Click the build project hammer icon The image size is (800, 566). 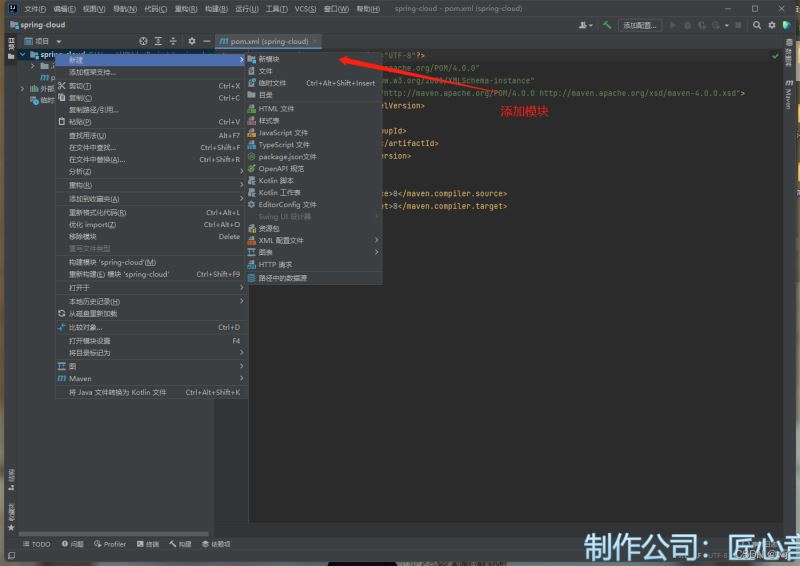coord(607,25)
